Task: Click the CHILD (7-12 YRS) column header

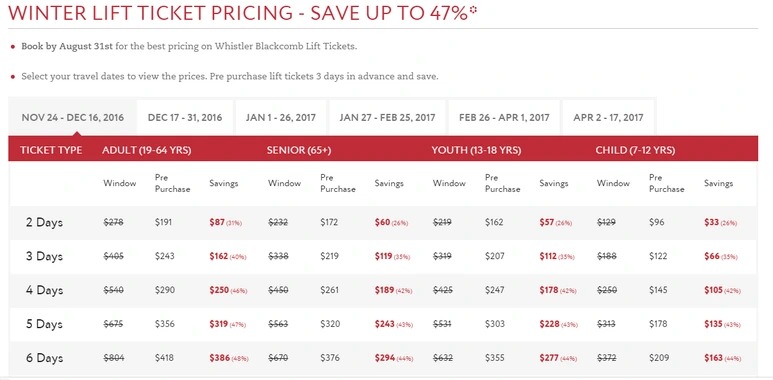Action: coord(635,150)
